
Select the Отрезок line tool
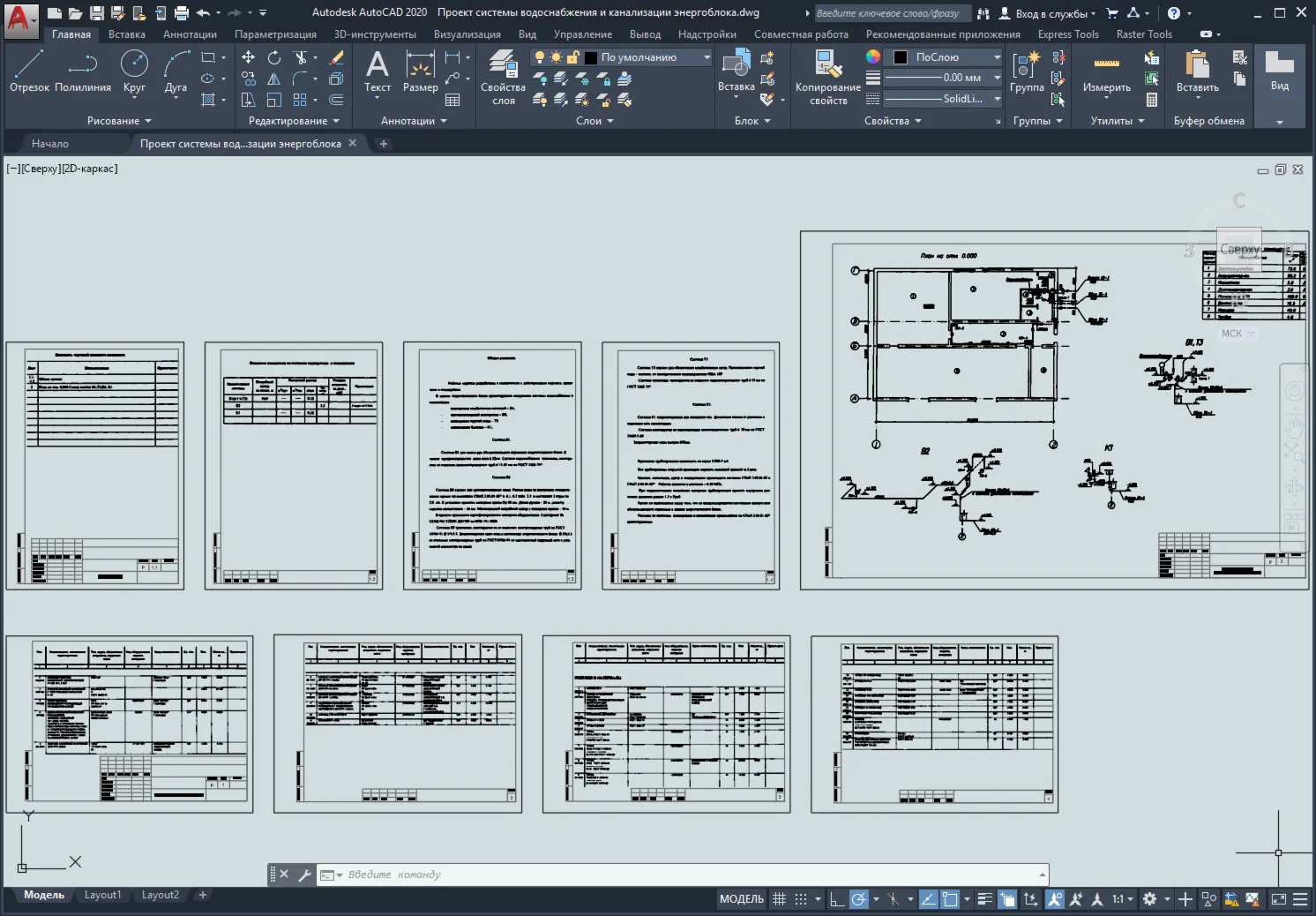pos(29,72)
